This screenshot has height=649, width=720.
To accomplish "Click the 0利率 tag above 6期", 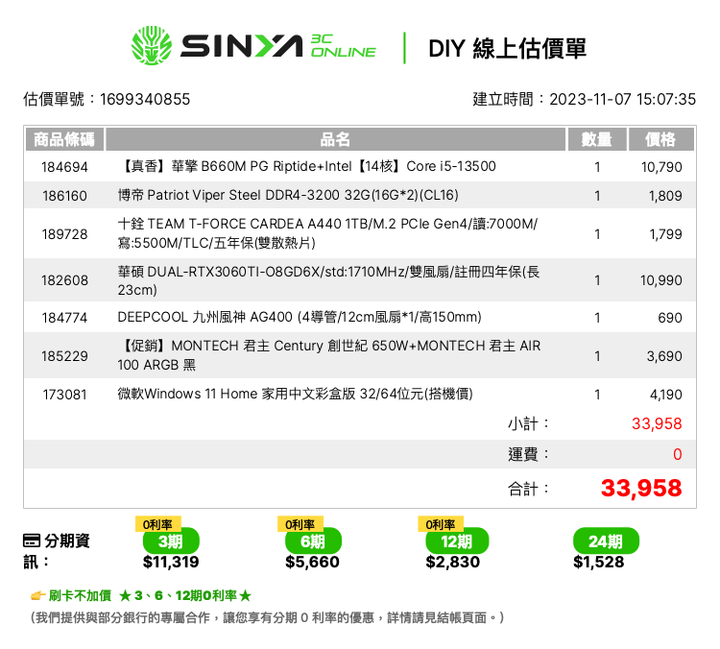I will point(300,524).
